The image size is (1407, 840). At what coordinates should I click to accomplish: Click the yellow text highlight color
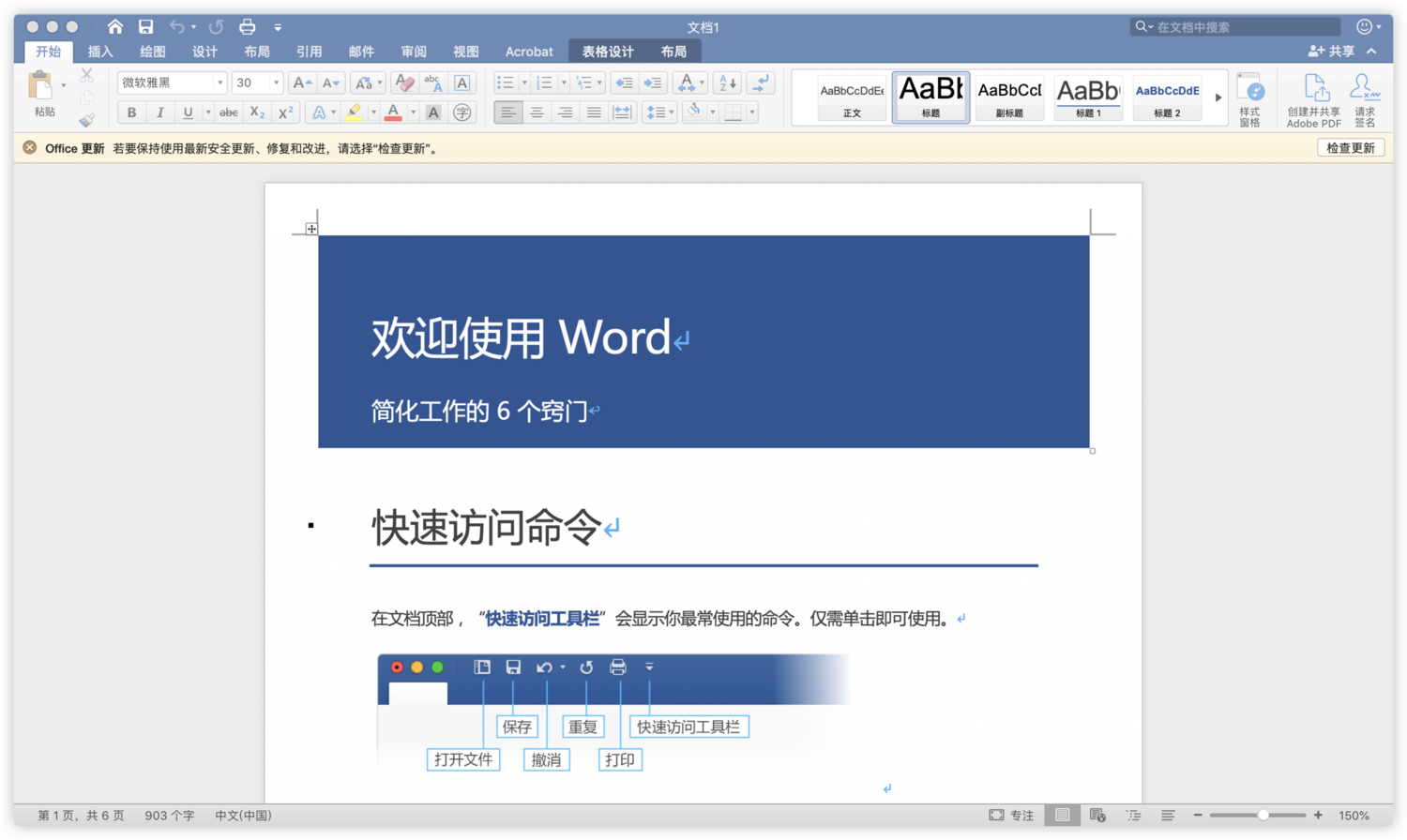355,112
